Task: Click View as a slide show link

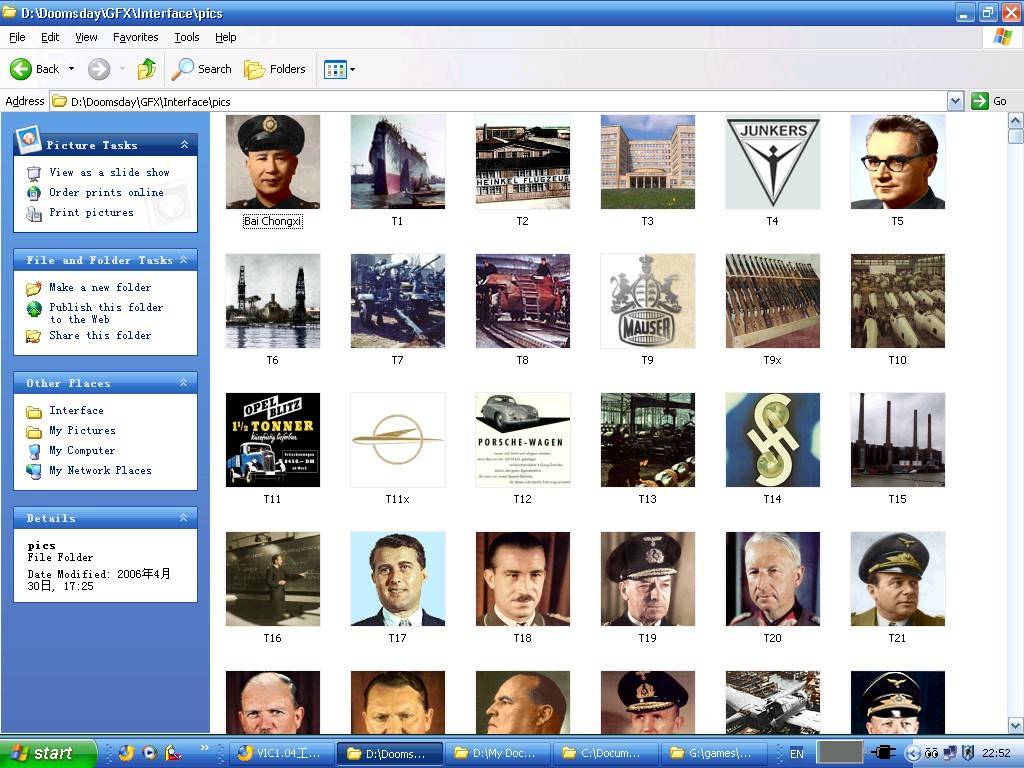Action: (x=109, y=172)
